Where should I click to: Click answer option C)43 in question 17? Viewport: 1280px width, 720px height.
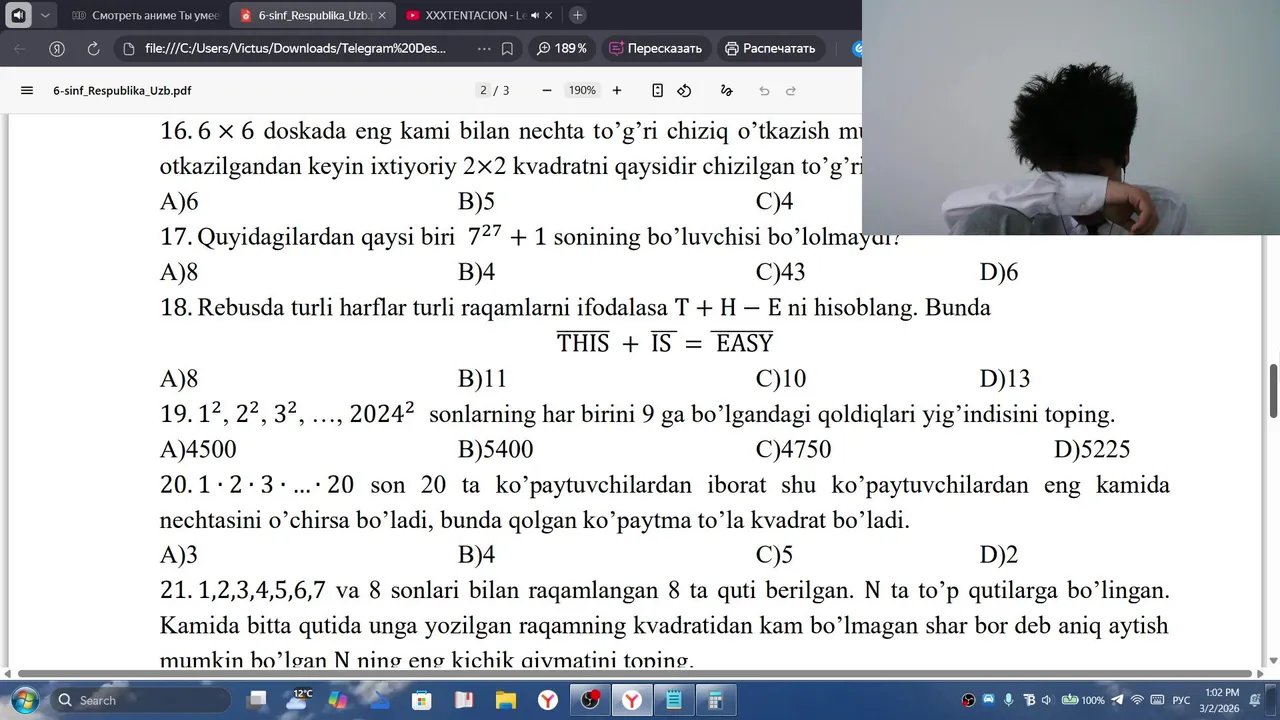[781, 272]
